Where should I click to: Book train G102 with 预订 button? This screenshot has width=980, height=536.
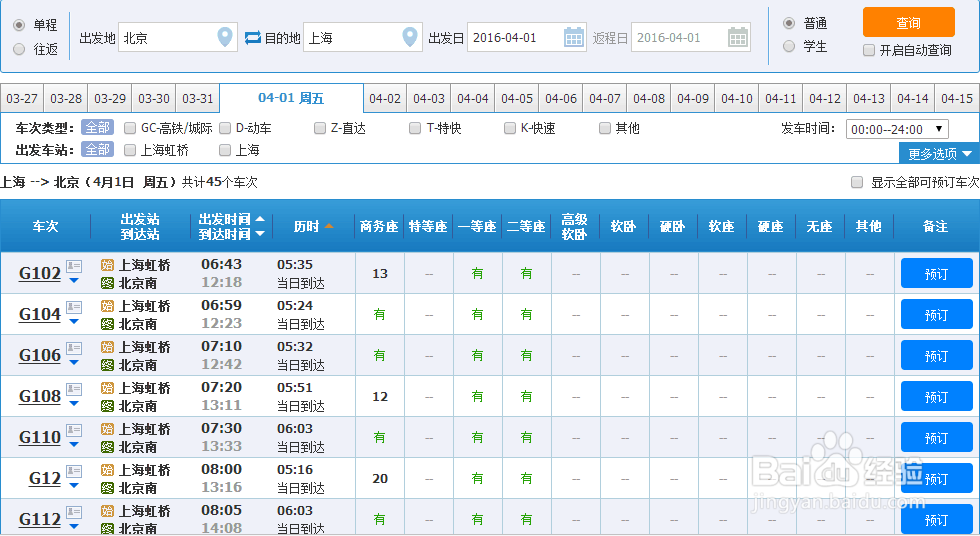coord(936,274)
